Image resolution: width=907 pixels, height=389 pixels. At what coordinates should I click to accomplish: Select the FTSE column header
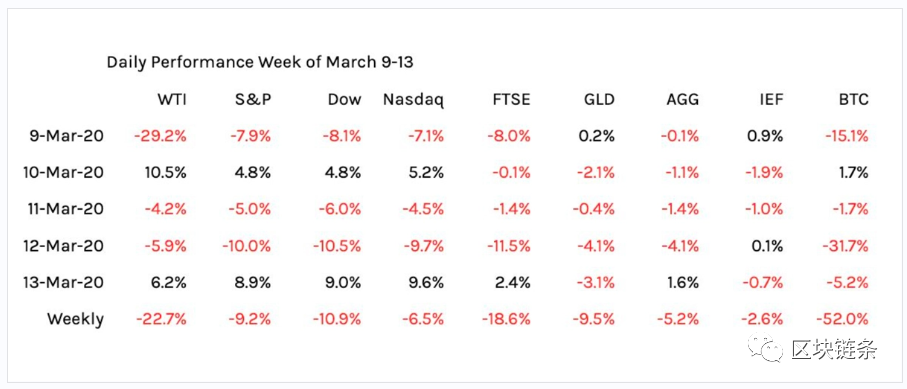point(511,100)
